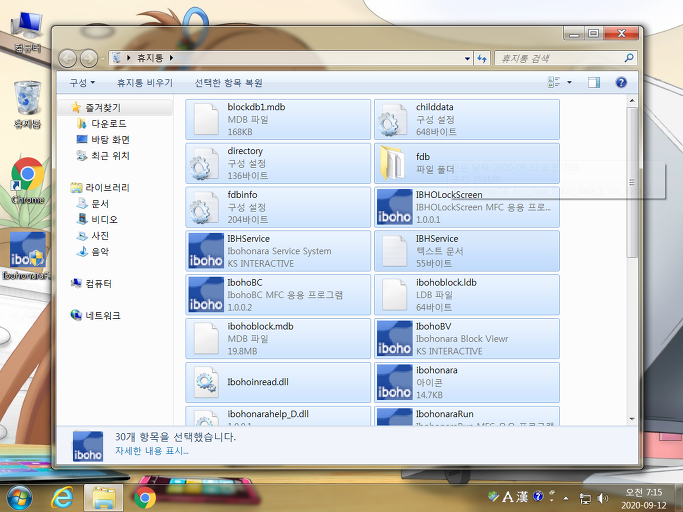Click the refresh button beside address bar
683x512 pixels.
tap(482, 58)
